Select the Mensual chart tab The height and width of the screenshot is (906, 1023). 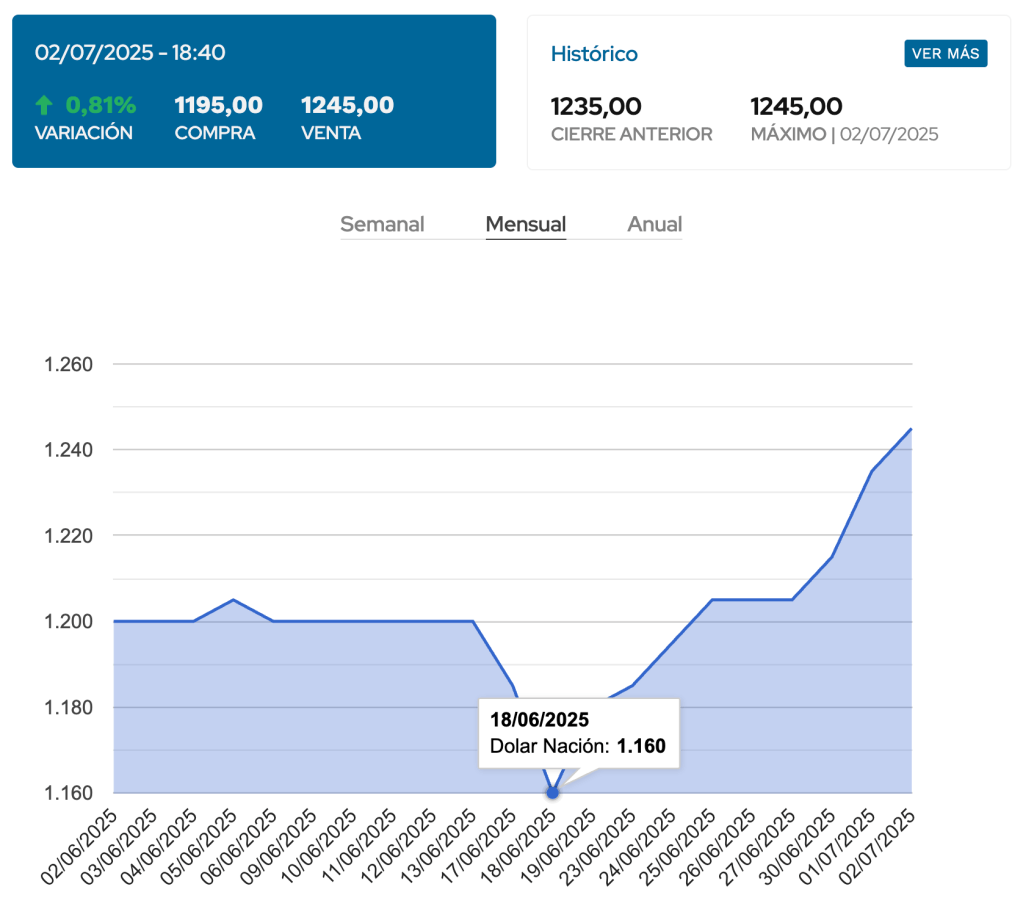(x=526, y=224)
